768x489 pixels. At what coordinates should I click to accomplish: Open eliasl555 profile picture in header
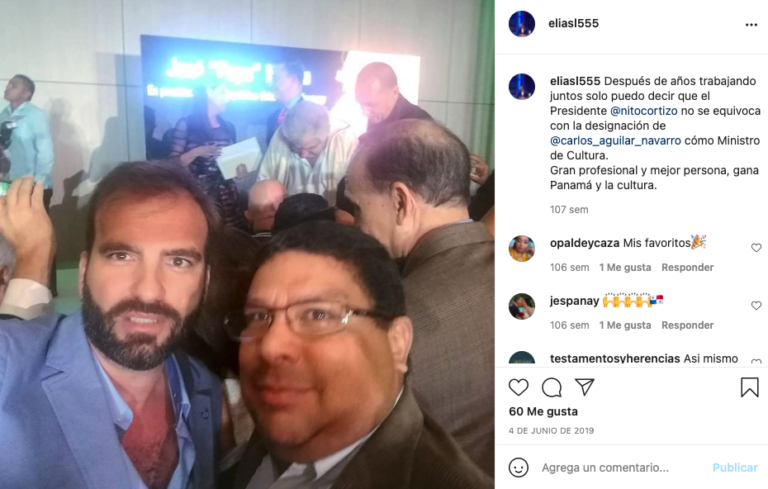(522, 24)
